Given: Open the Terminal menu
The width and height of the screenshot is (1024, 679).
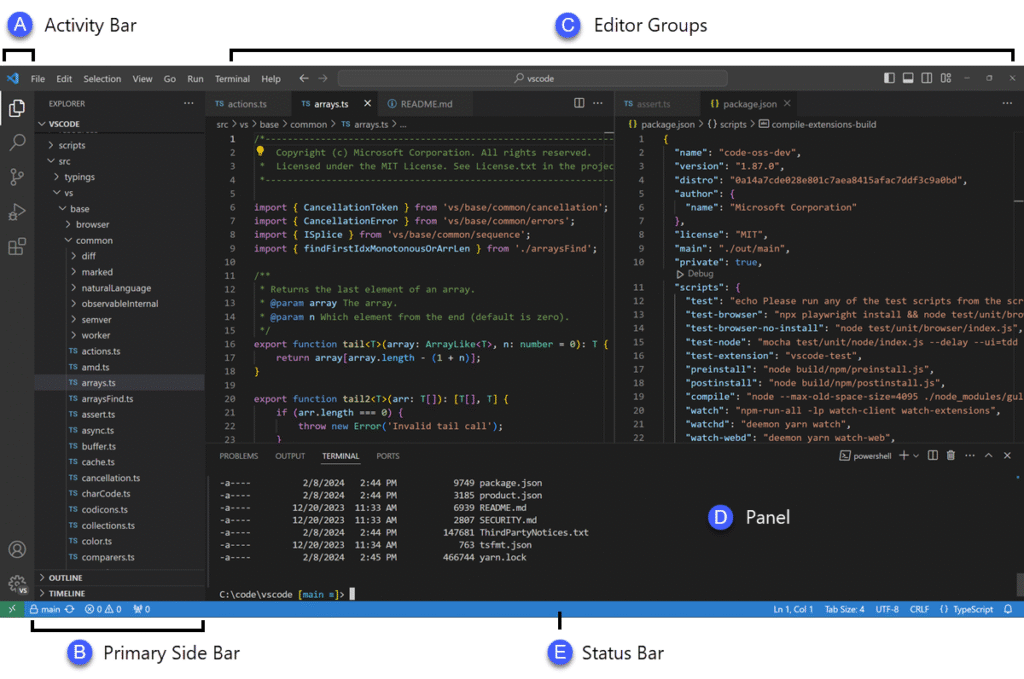Looking at the screenshot, I should click(x=232, y=79).
